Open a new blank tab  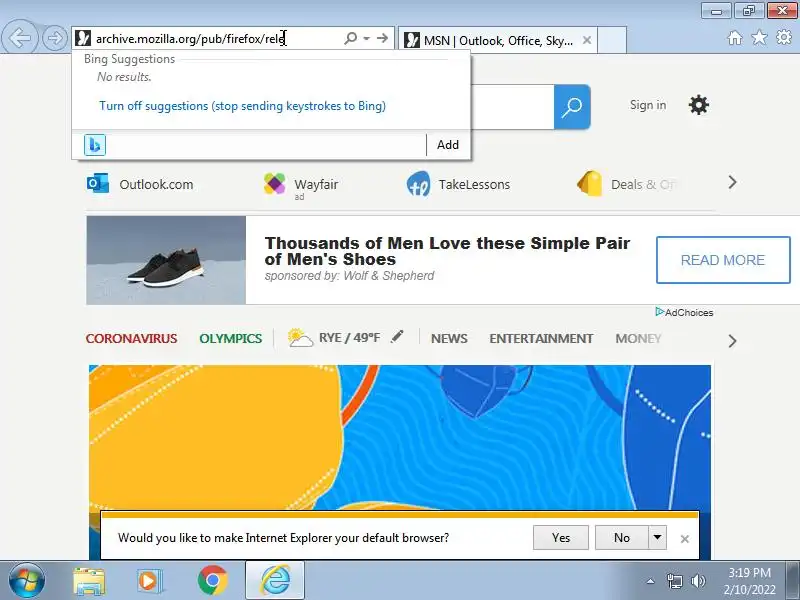pos(612,40)
